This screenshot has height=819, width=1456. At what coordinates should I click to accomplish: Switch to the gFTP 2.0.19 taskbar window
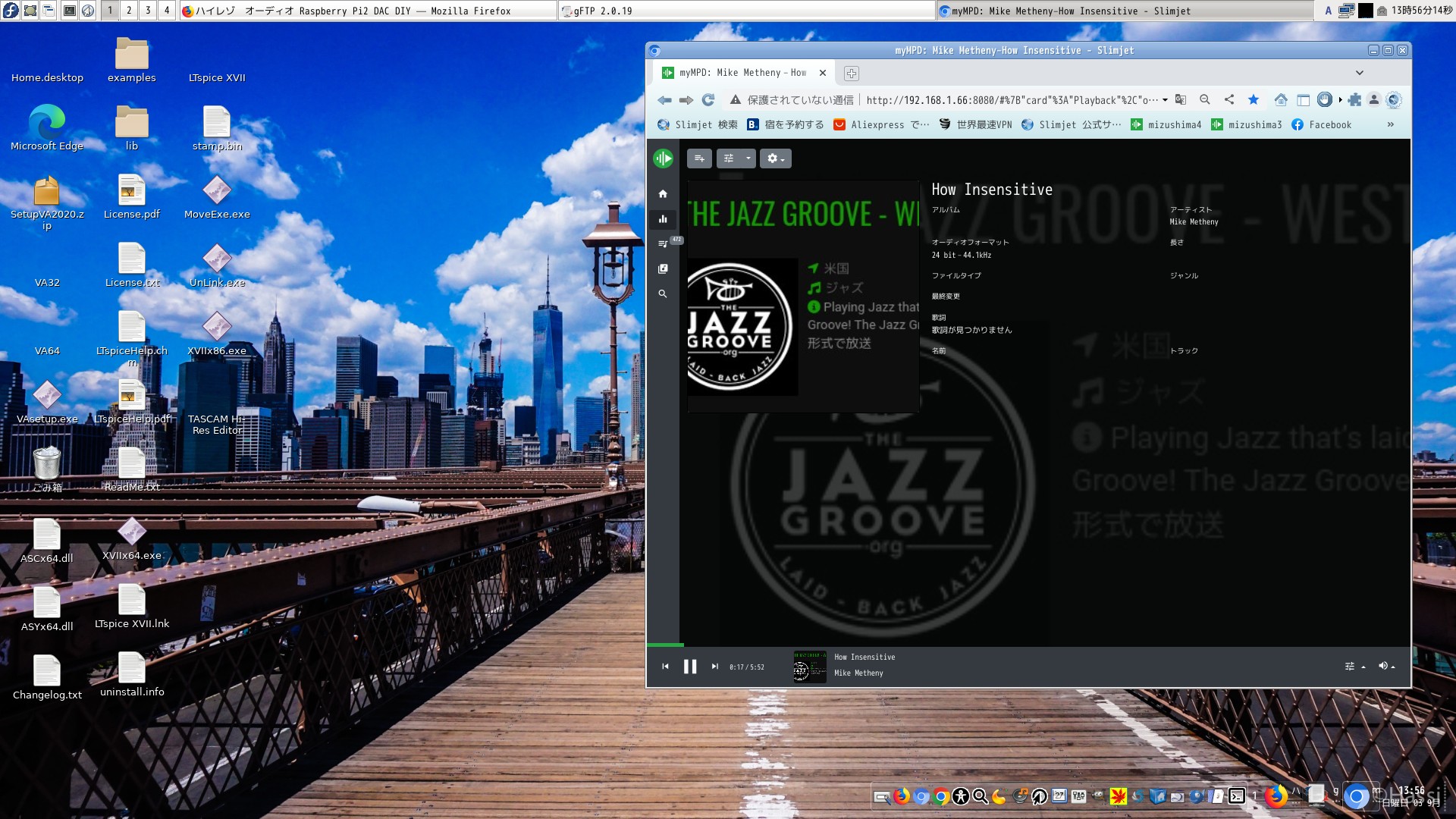[x=746, y=11]
